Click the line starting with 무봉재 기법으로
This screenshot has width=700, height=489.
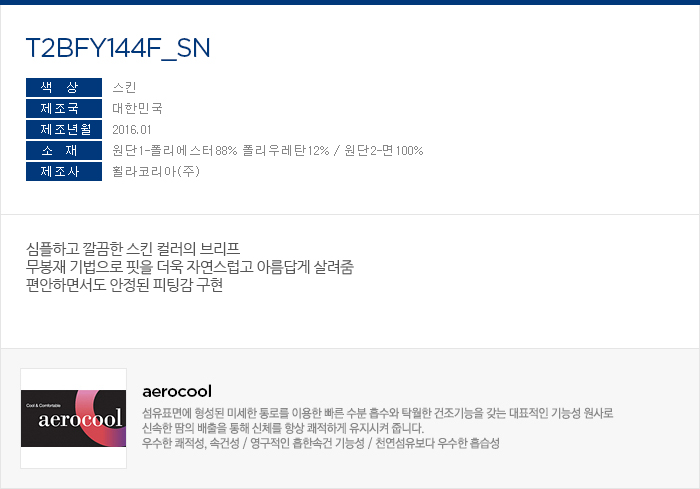point(190,267)
